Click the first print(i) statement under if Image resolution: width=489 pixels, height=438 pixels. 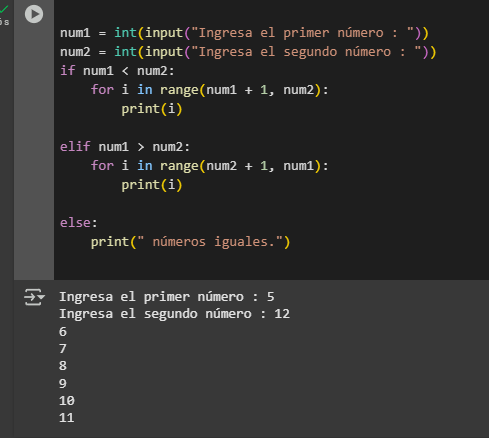pos(152,109)
